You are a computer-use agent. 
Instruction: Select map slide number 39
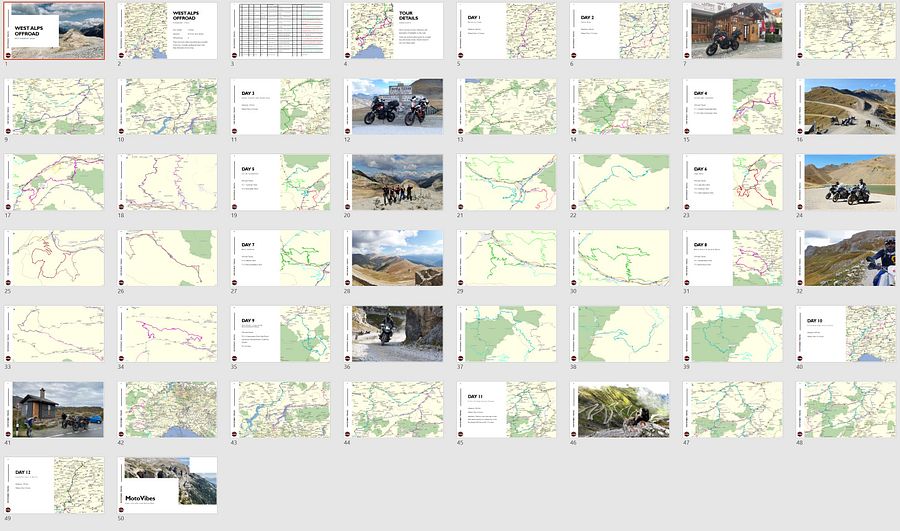click(733, 334)
